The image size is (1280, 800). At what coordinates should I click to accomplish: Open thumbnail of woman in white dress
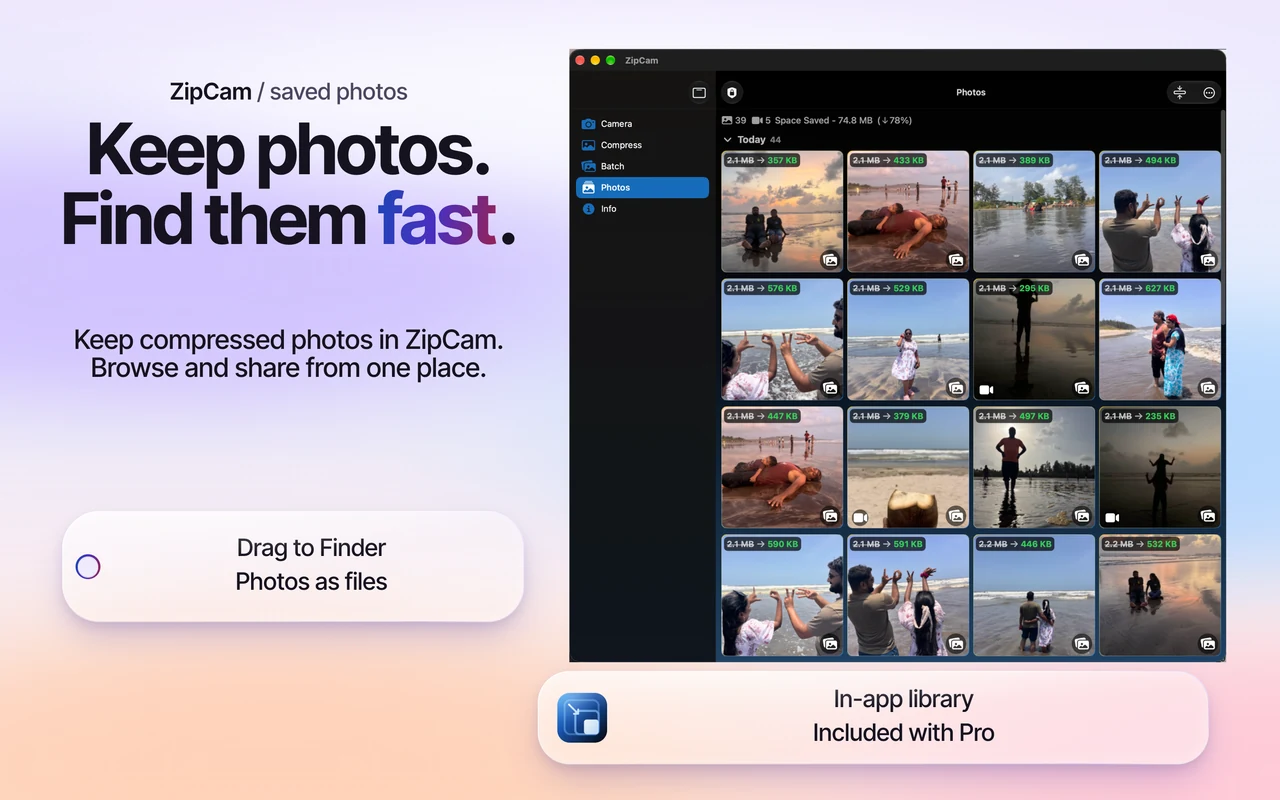coord(908,339)
